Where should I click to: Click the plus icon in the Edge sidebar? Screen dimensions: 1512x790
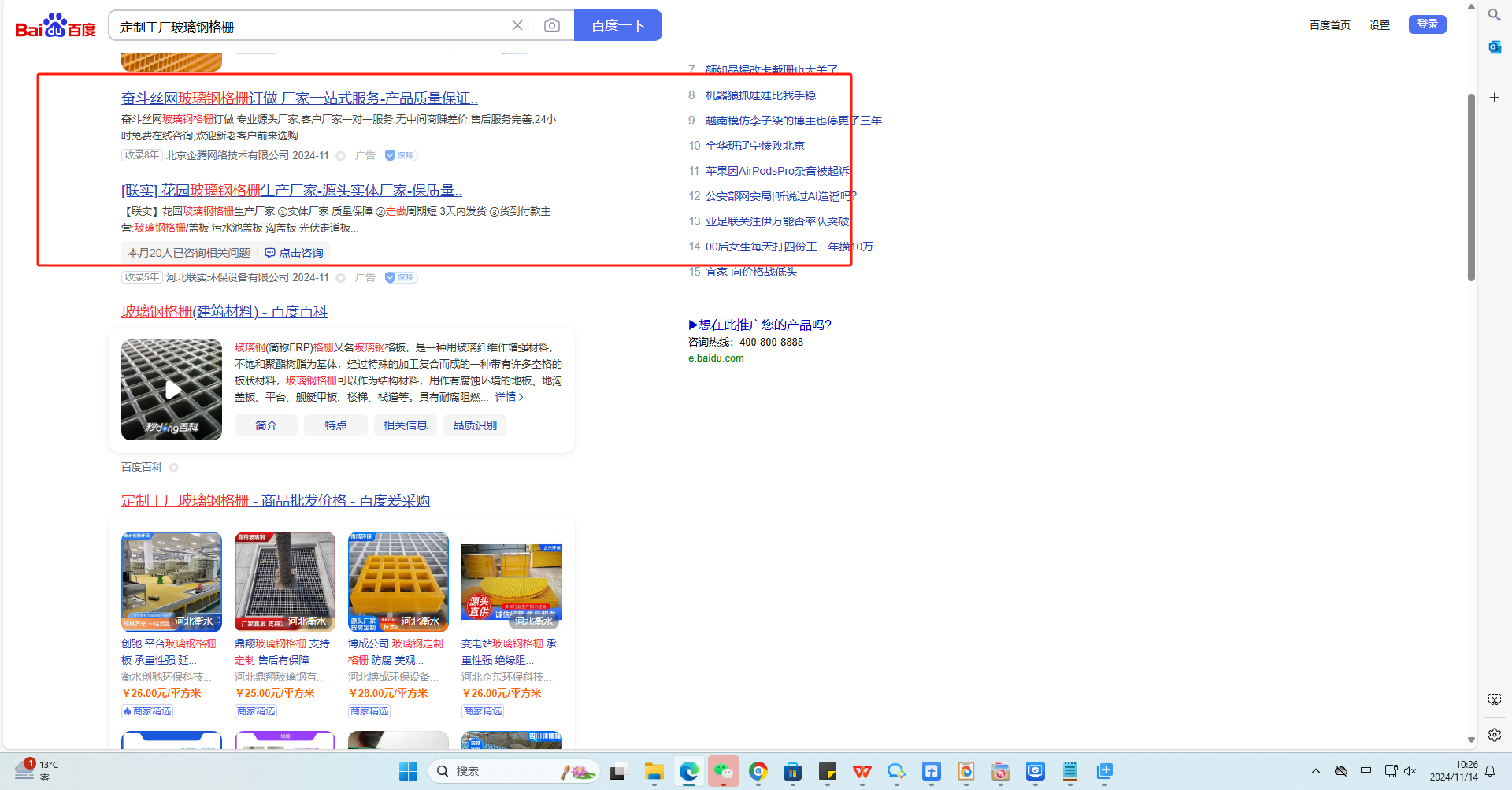1494,98
